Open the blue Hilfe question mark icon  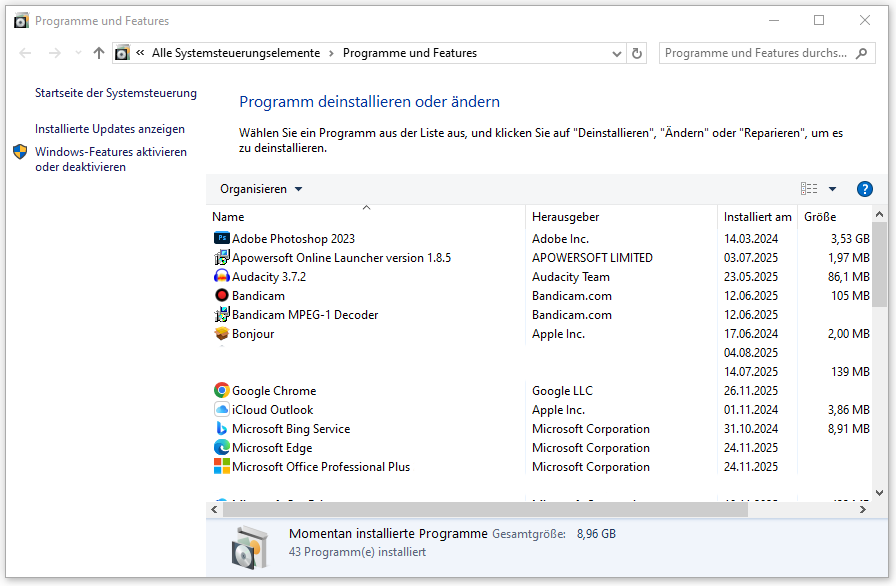tap(864, 188)
